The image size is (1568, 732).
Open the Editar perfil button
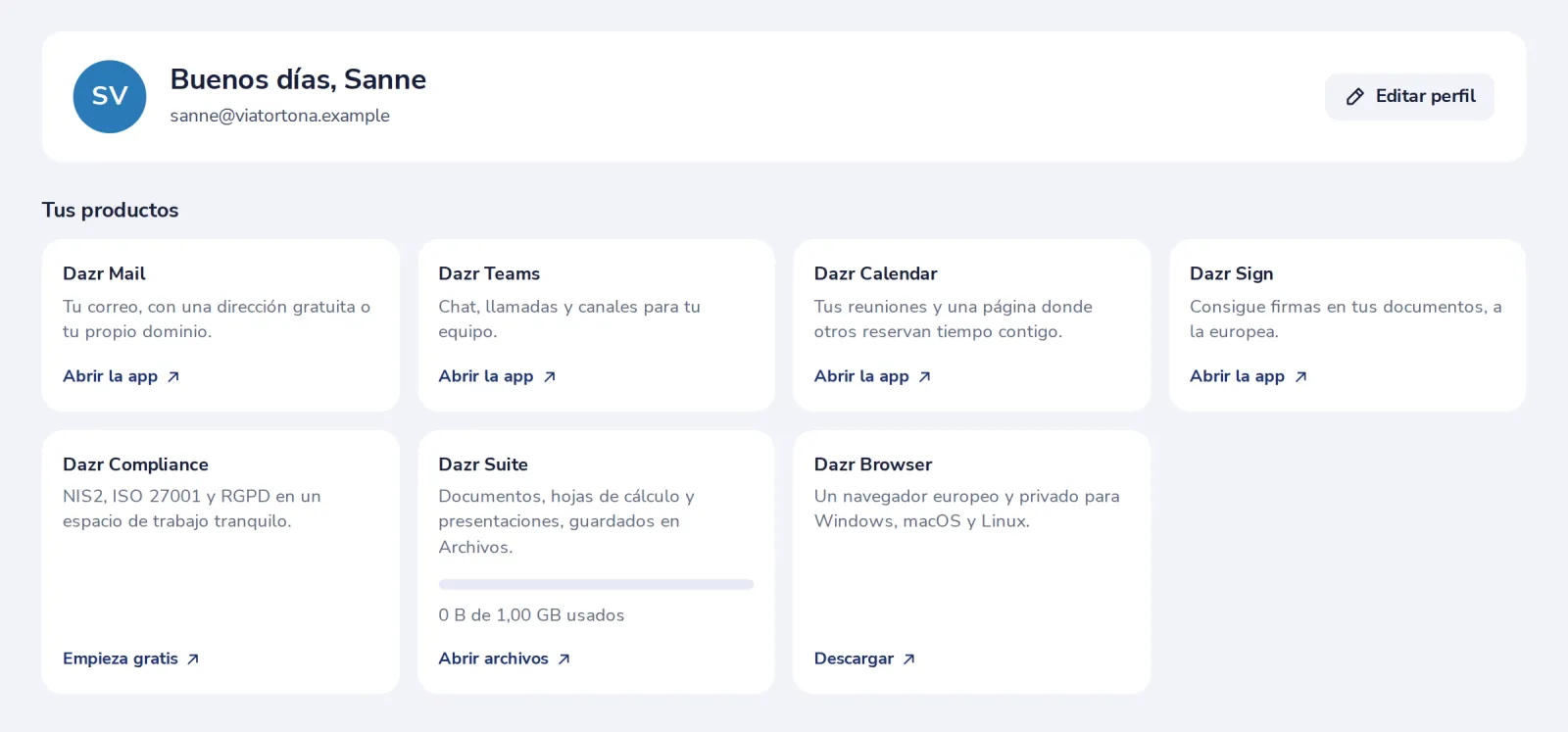(x=1409, y=96)
